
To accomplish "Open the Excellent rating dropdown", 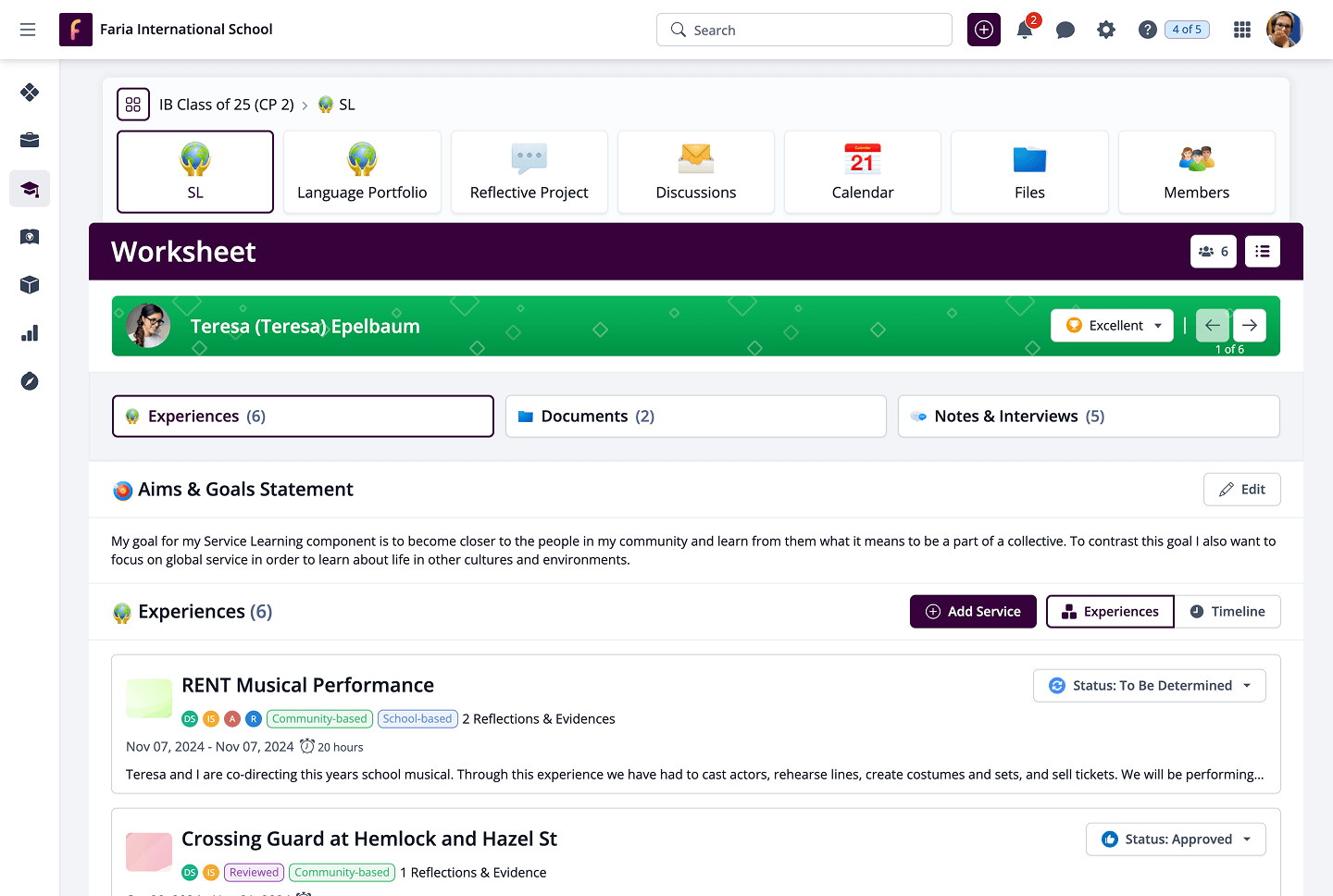I will (x=1112, y=326).
